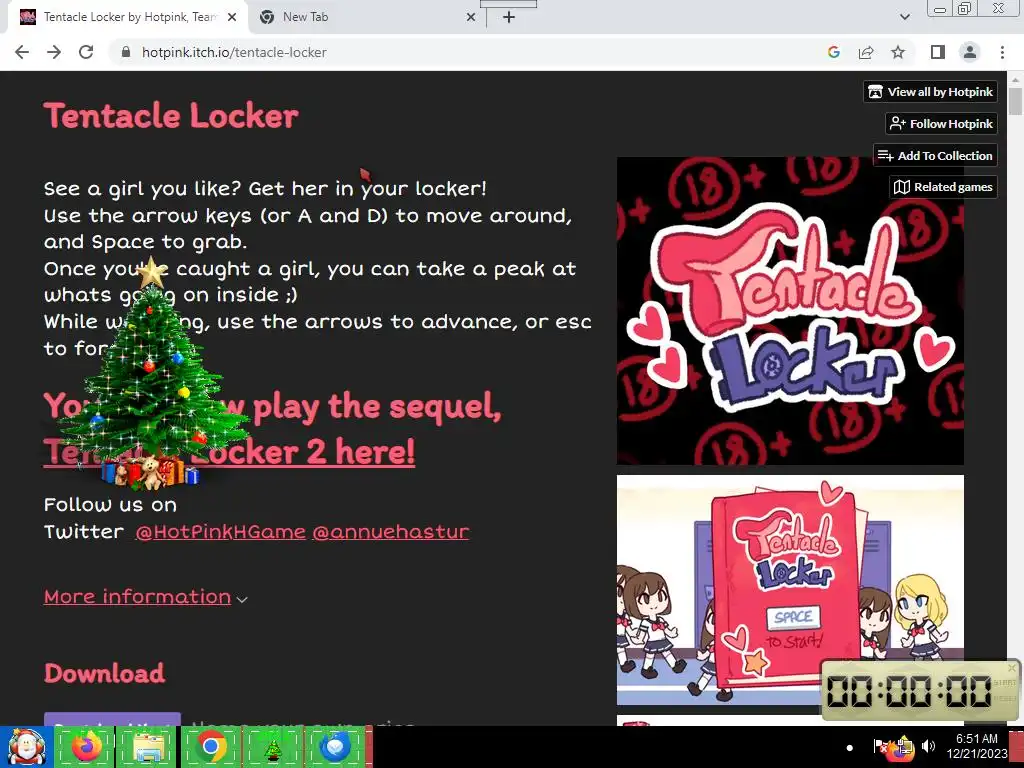Click the Action Center flag tray icon
Image resolution: width=1024 pixels, height=768 pixels.
tap(880, 746)
